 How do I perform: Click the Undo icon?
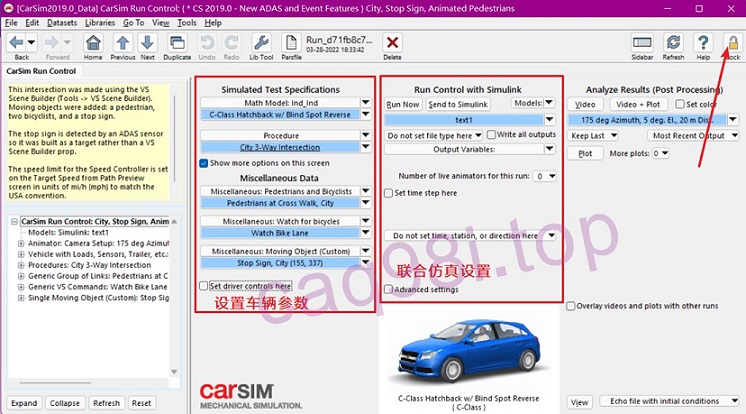[x=207, y=43]
